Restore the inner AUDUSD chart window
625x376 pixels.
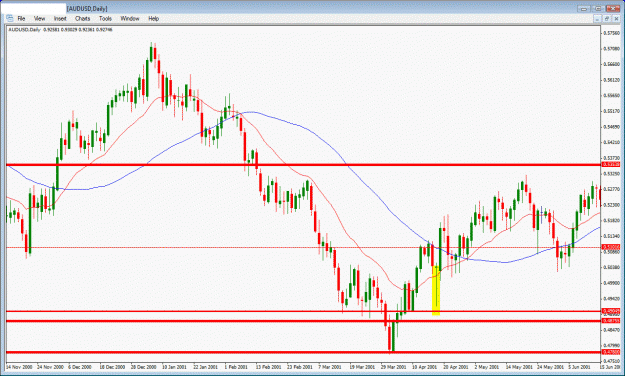coord(607,19)
